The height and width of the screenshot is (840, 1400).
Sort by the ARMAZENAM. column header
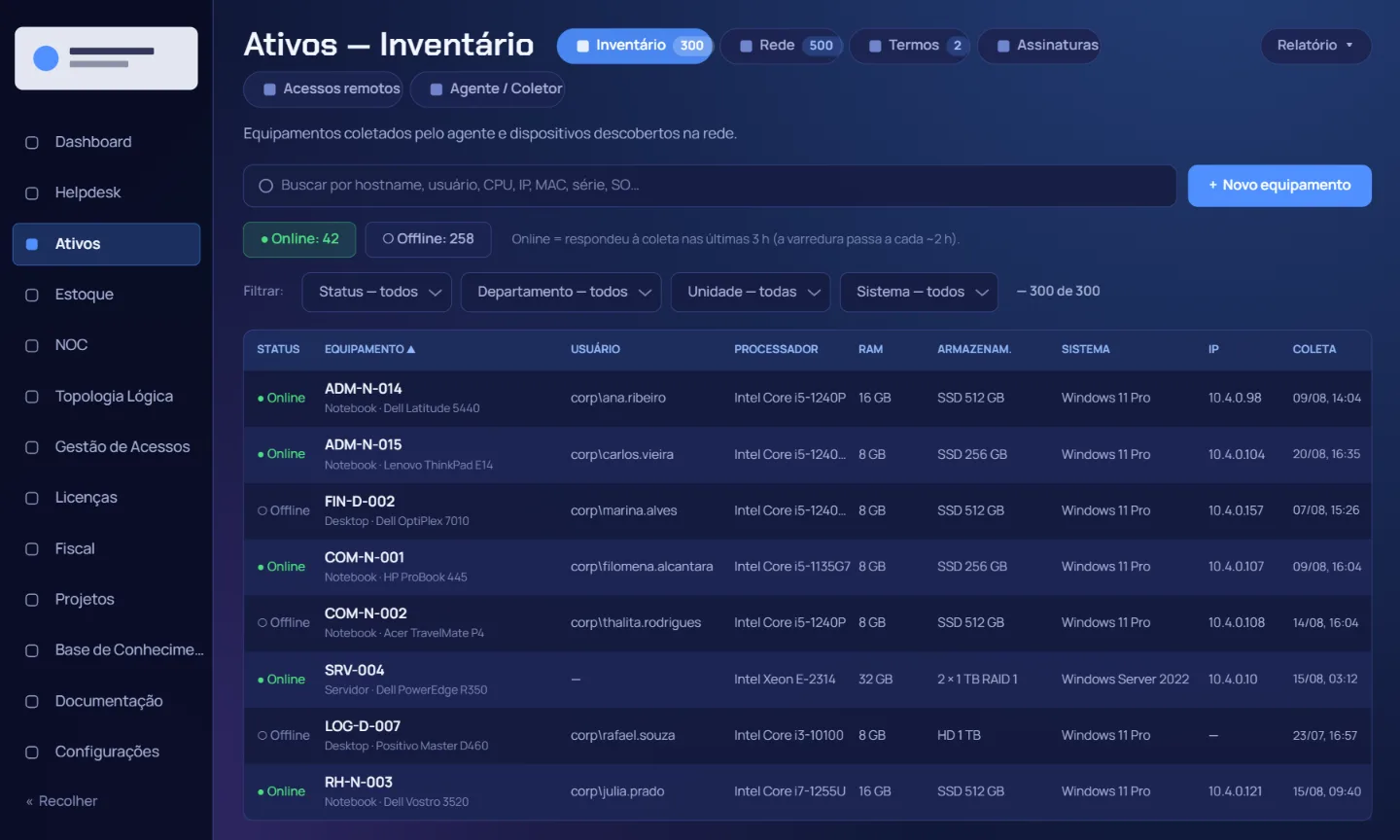click(x=974, y=349)
